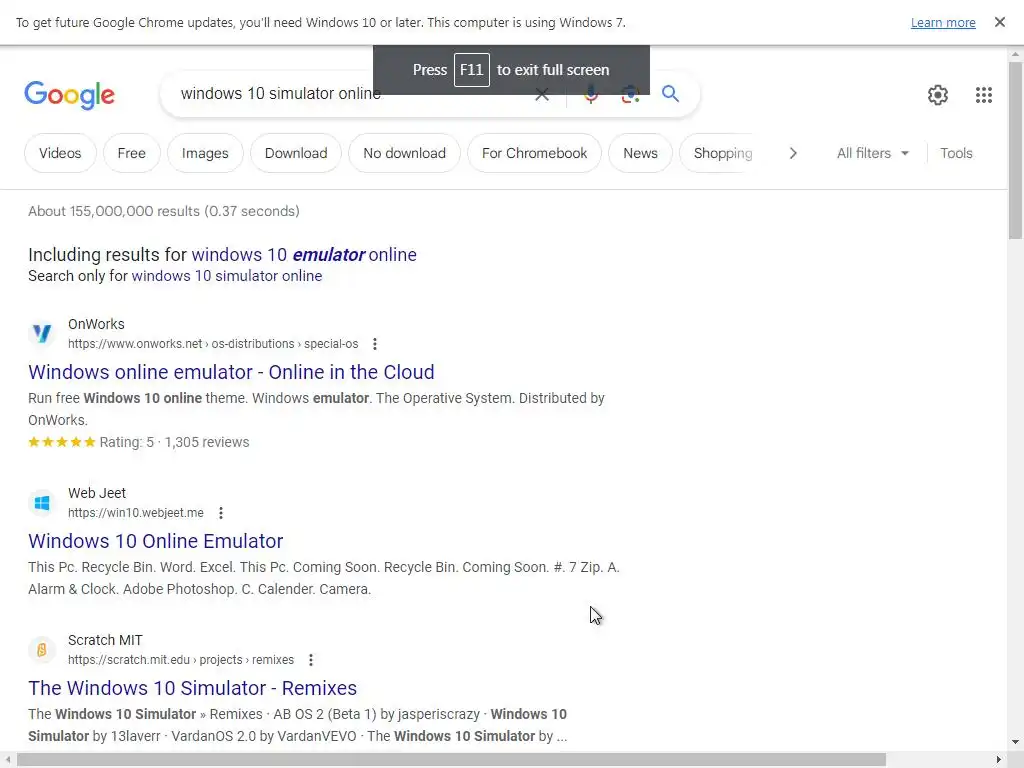Open more options for OnWorks result
Screen dimensions: 1024x768
(374, 344)
